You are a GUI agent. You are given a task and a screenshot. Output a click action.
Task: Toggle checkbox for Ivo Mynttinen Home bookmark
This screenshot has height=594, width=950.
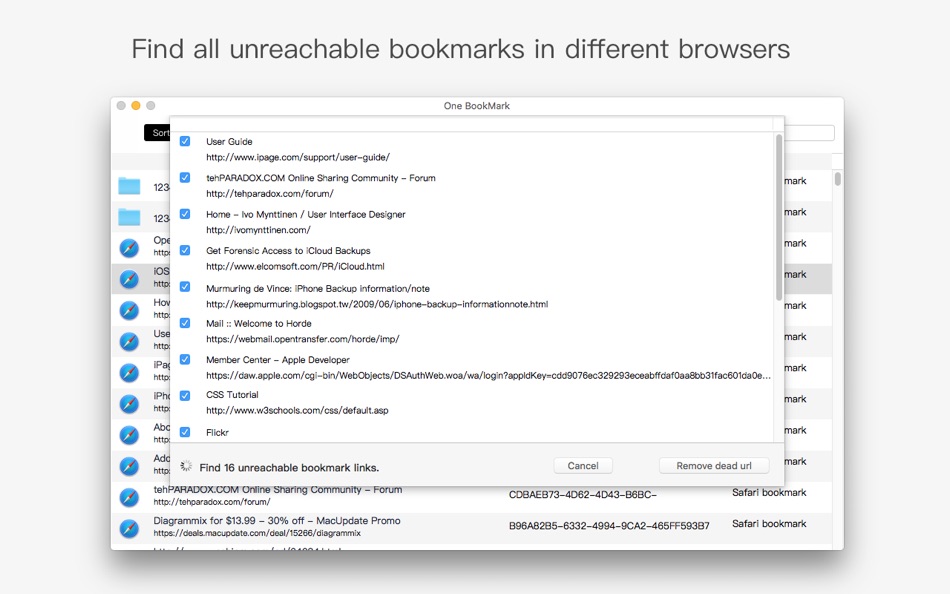tap(185, 214)
